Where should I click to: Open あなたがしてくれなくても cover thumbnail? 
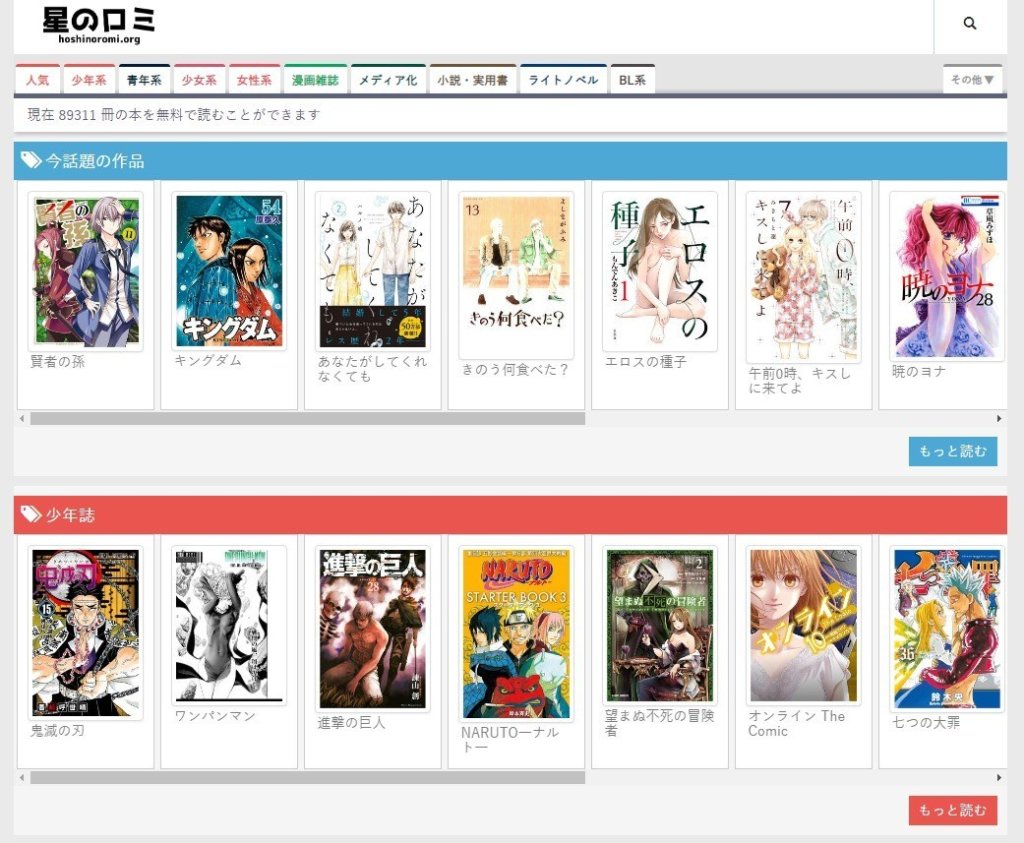click(373, 271)
